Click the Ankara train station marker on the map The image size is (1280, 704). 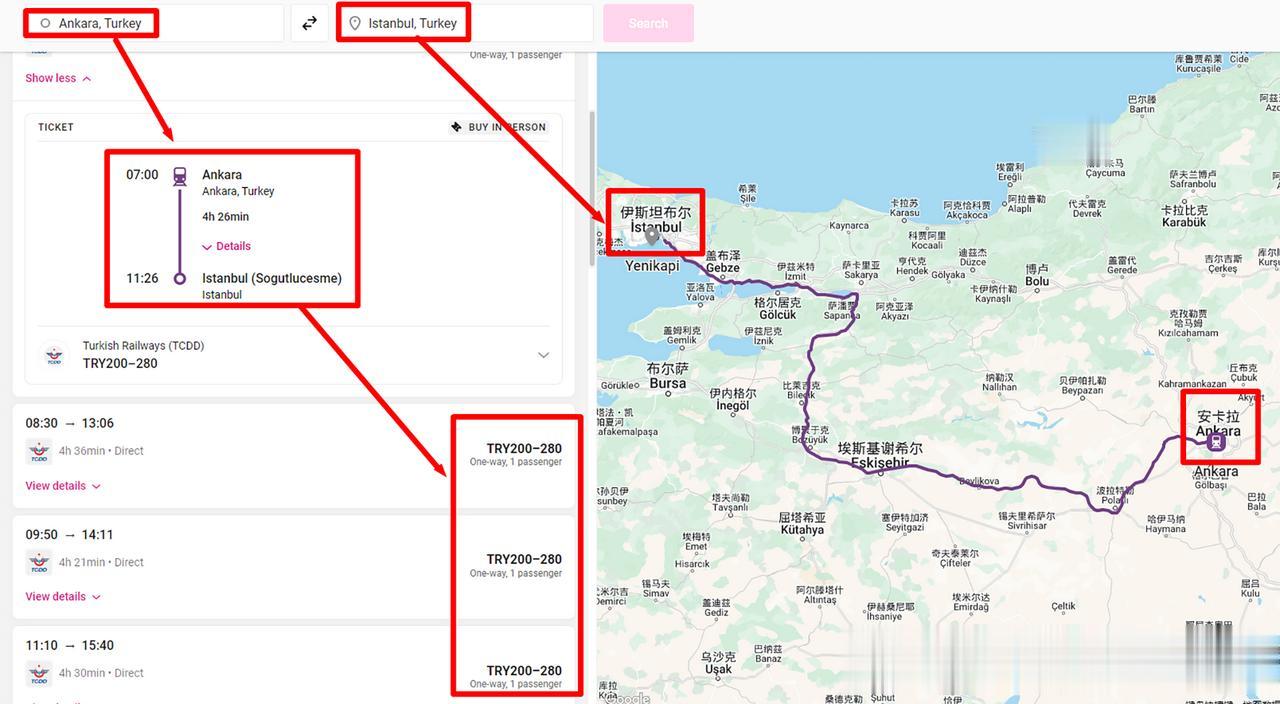click(1216, 441)
